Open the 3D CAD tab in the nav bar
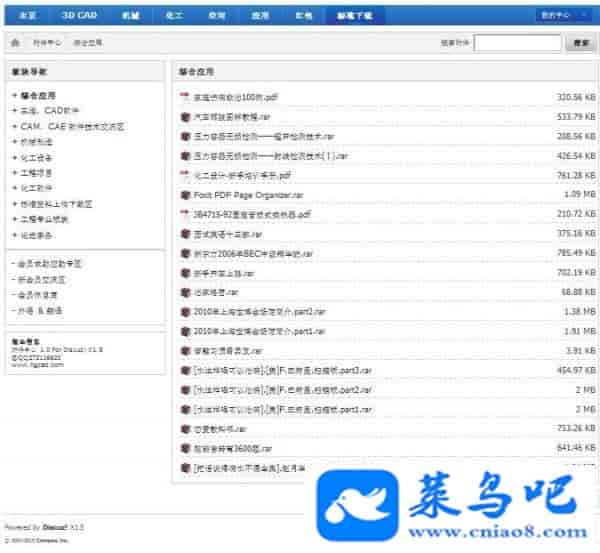This screenshot has height=553, width=600. tap(79, 15)
